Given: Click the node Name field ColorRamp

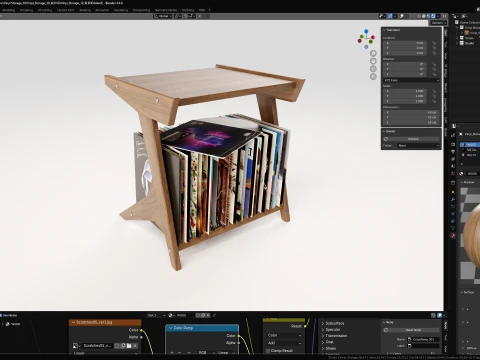Looking at the screenshot, I should 423,339.
